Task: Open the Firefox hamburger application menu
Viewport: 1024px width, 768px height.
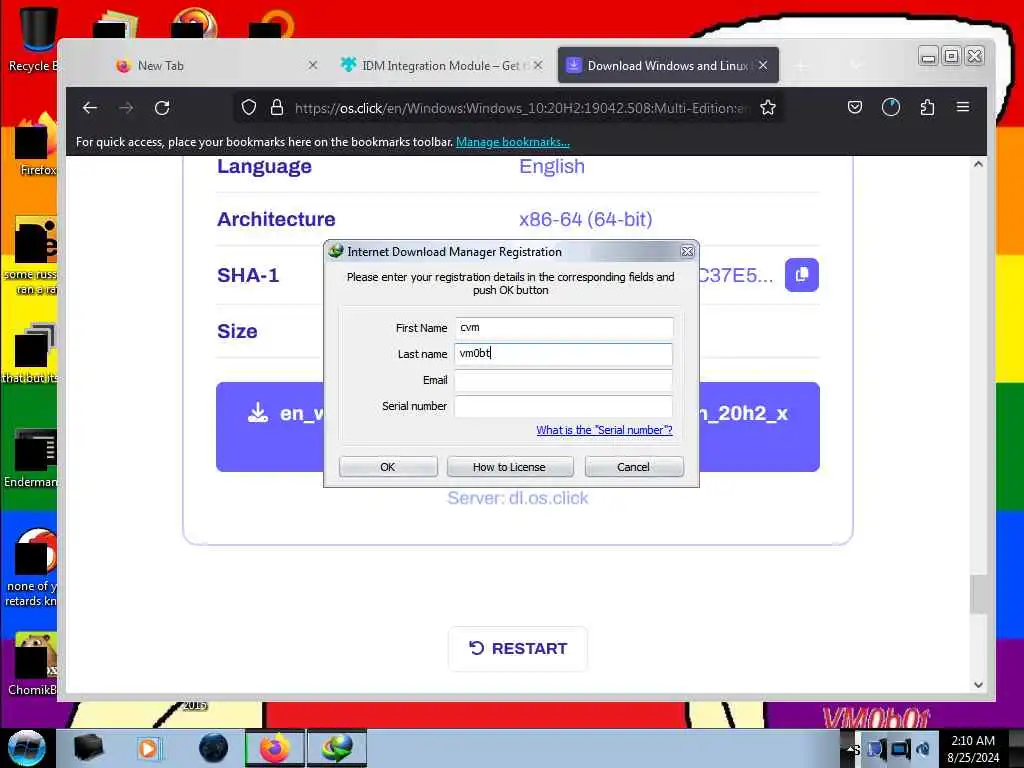Action: click(x=963, y=107)
